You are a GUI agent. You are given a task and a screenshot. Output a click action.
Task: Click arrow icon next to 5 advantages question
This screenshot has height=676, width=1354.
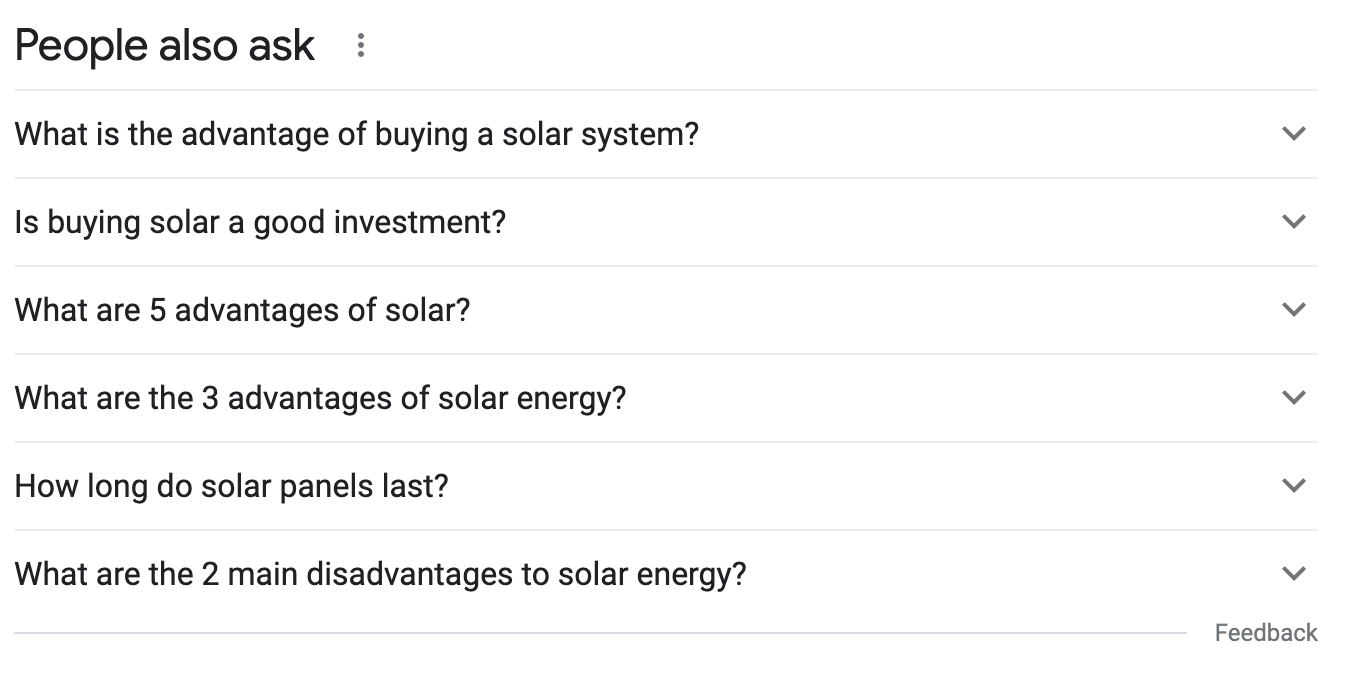click(x=1293, y=310)
